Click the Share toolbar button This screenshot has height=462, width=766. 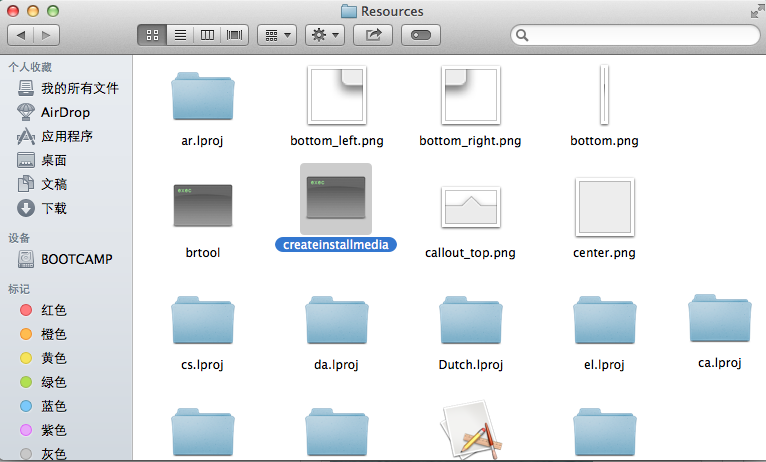coord(373,35)
